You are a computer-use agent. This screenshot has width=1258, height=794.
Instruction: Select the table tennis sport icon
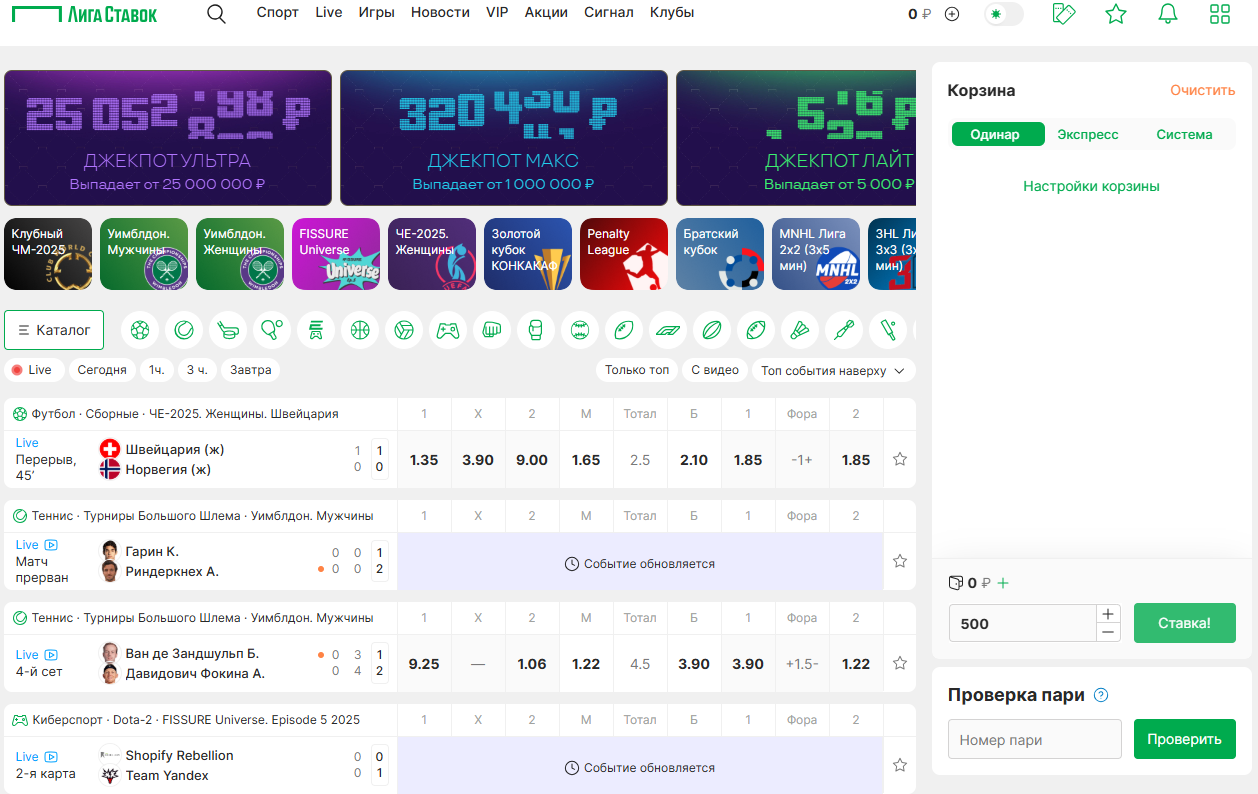272,329
